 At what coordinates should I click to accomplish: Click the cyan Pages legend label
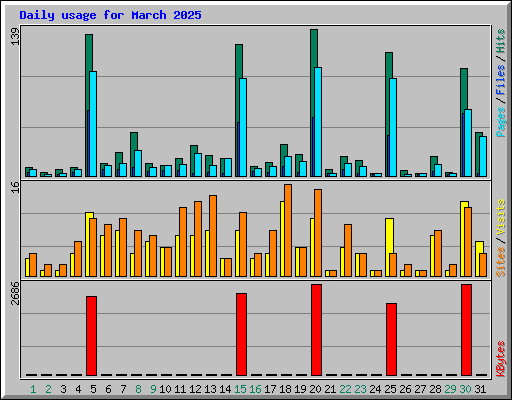501,122
